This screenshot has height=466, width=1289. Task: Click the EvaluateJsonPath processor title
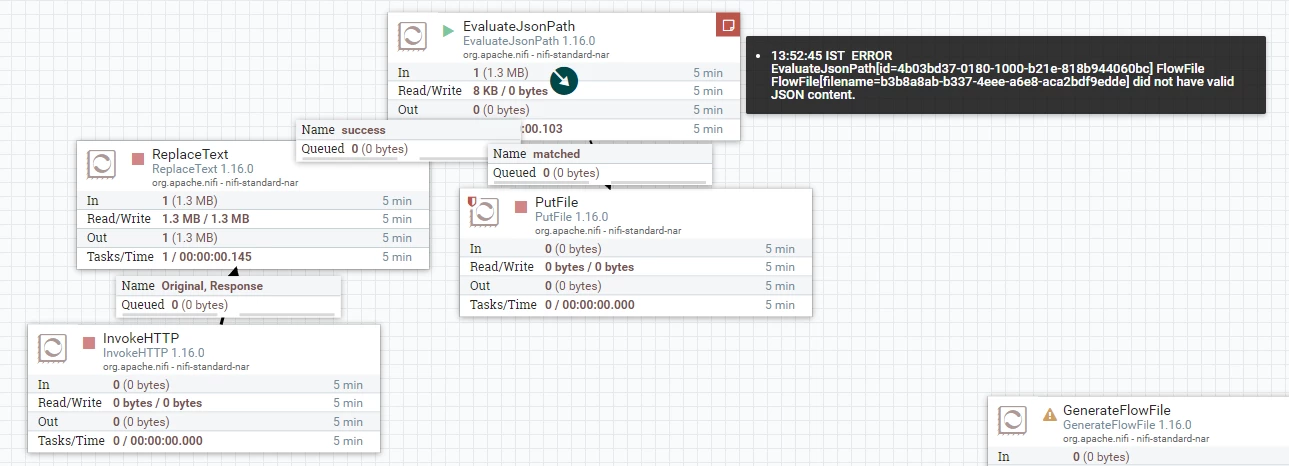(519, 26)
